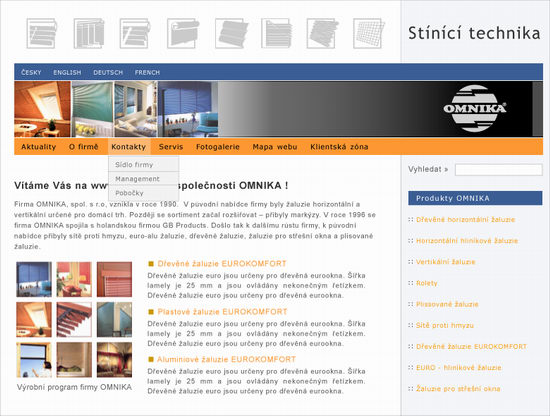Open red room thumbnail in top row
550x416 pixels.
click(74, 280)
